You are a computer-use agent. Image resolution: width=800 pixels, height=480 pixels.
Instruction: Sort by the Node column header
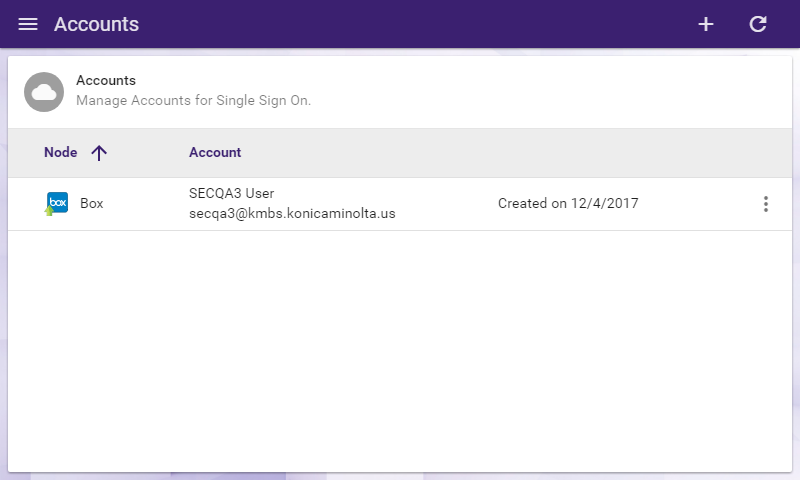[60, 153]
